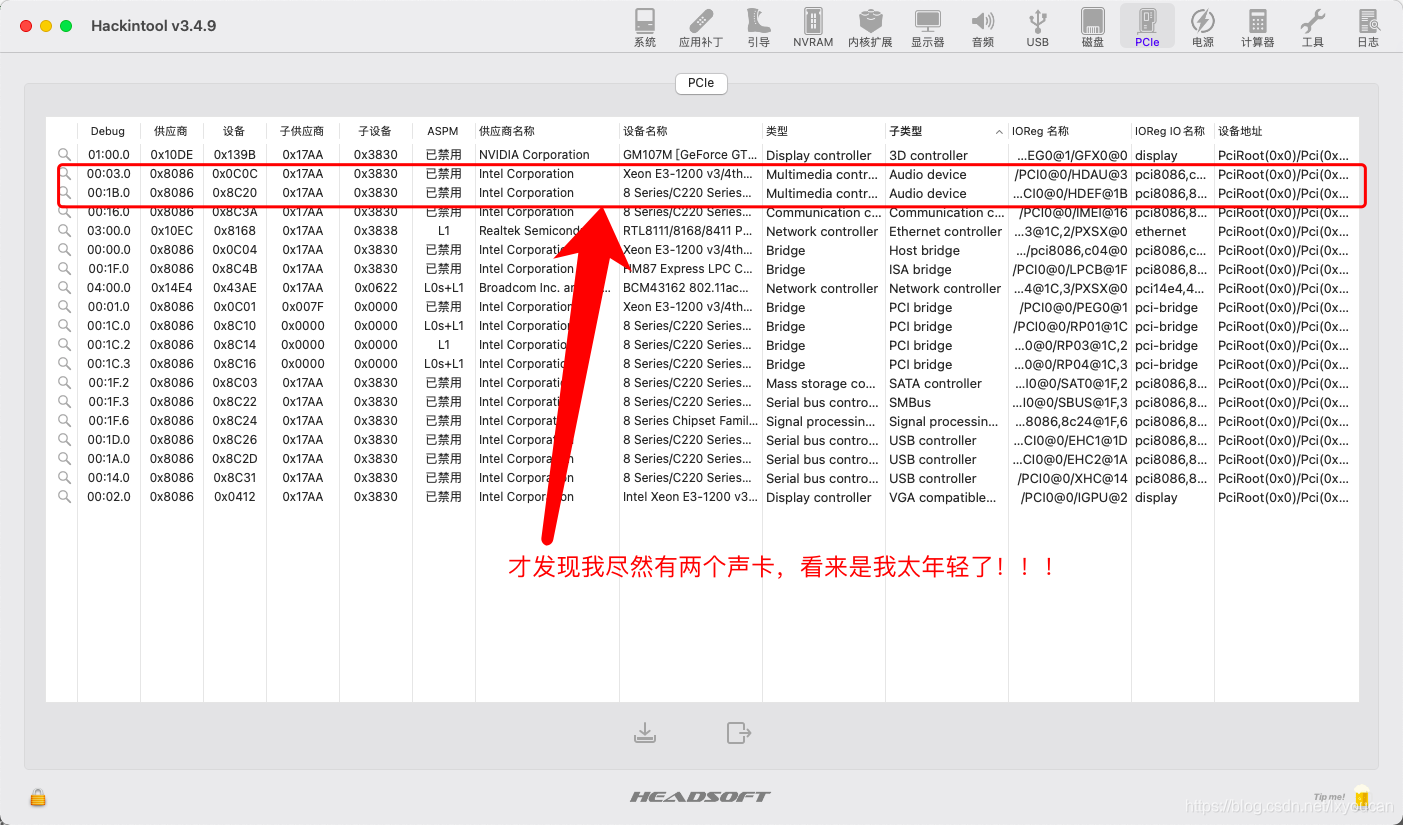Click the PCIe segment tab label
Screen dimensions: 1403x825
(701, 83)
